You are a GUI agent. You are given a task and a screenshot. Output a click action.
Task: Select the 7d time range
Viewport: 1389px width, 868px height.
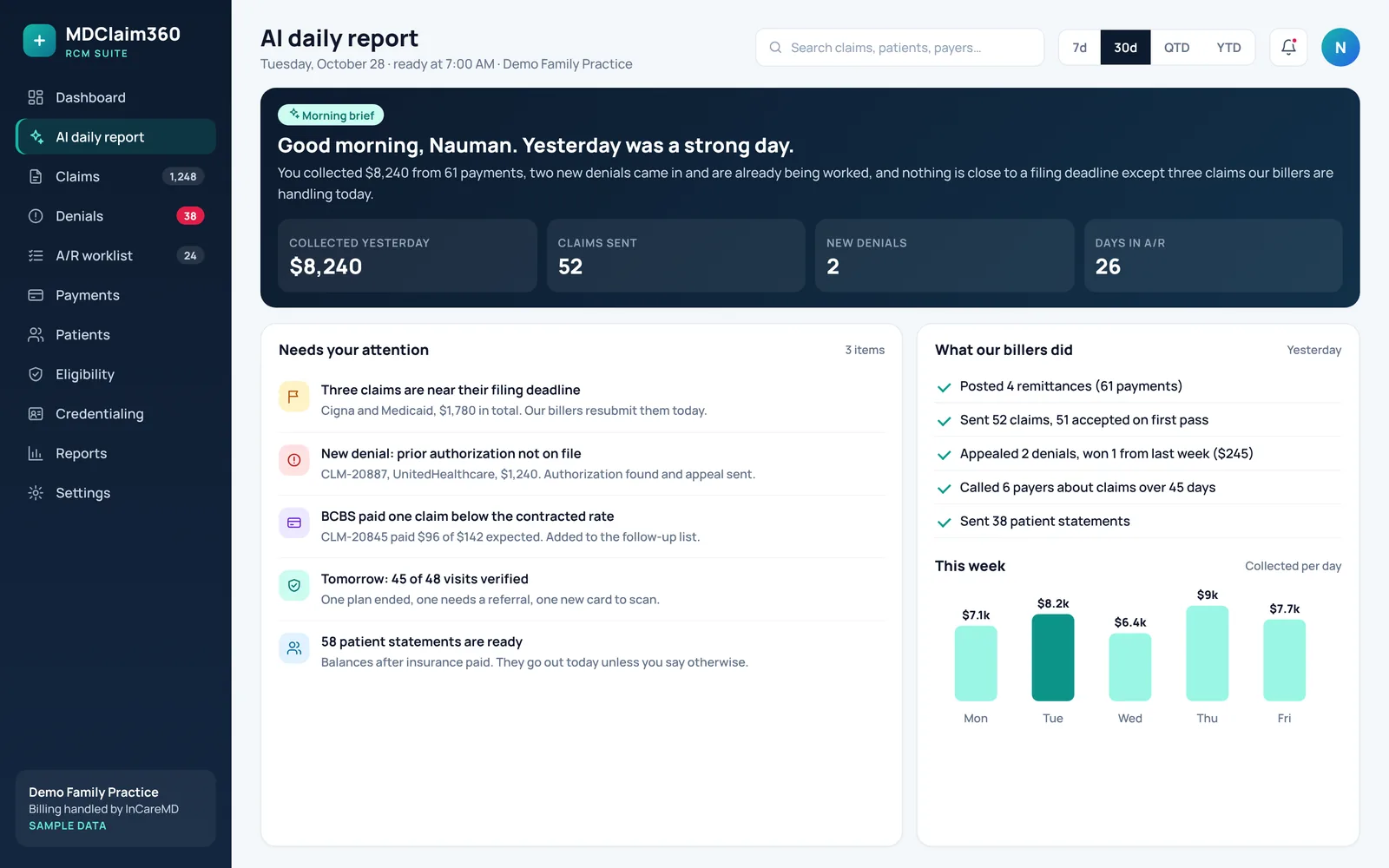(x=1079, y=48)
